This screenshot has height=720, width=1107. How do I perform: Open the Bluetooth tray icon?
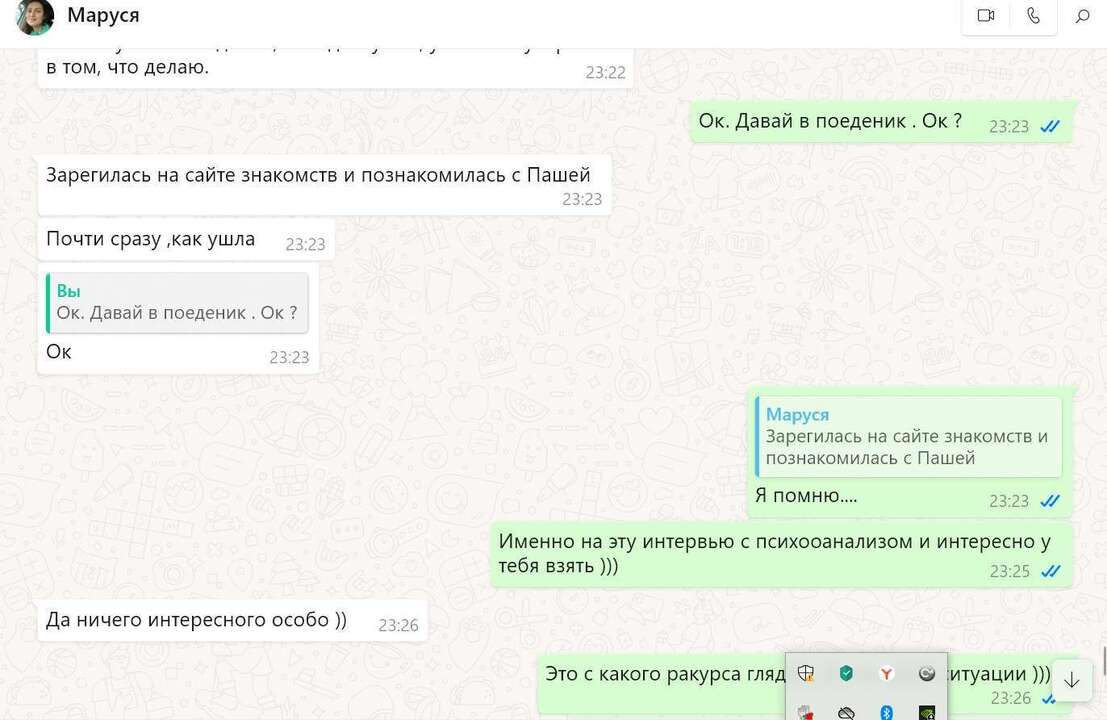tap(886, 712)
